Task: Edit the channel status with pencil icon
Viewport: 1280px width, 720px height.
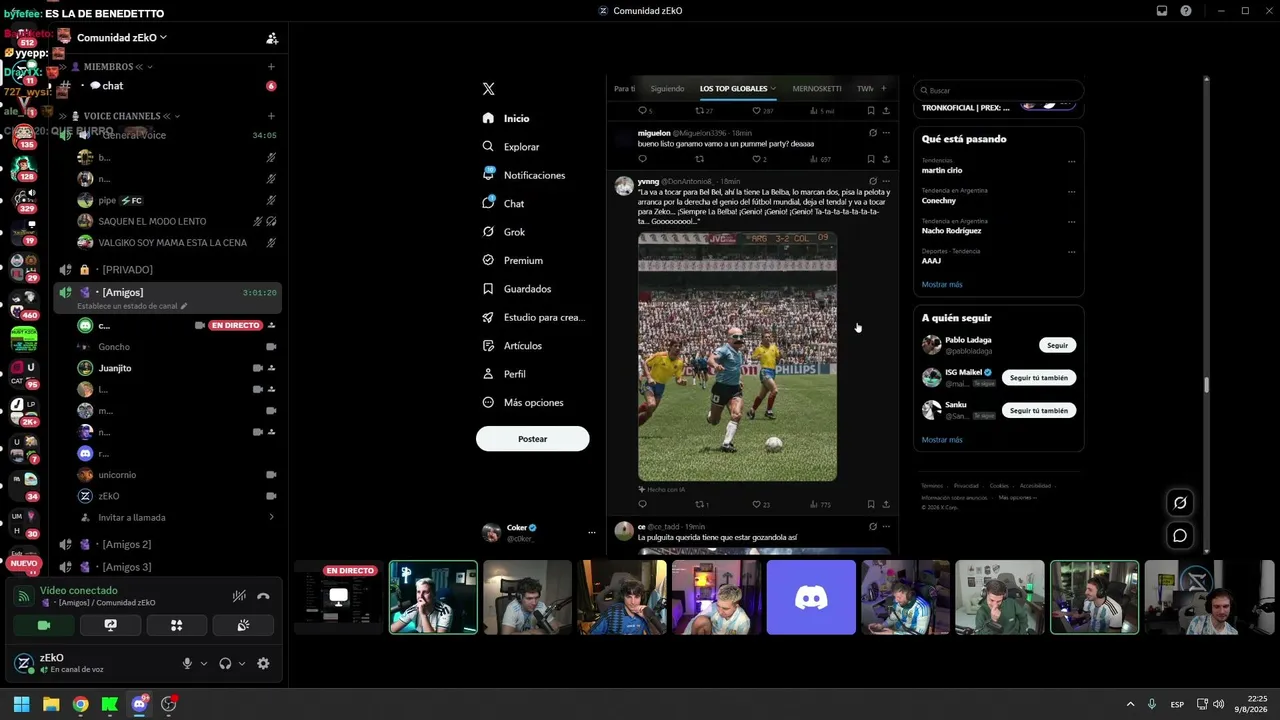Action: [x=184, y=306]
